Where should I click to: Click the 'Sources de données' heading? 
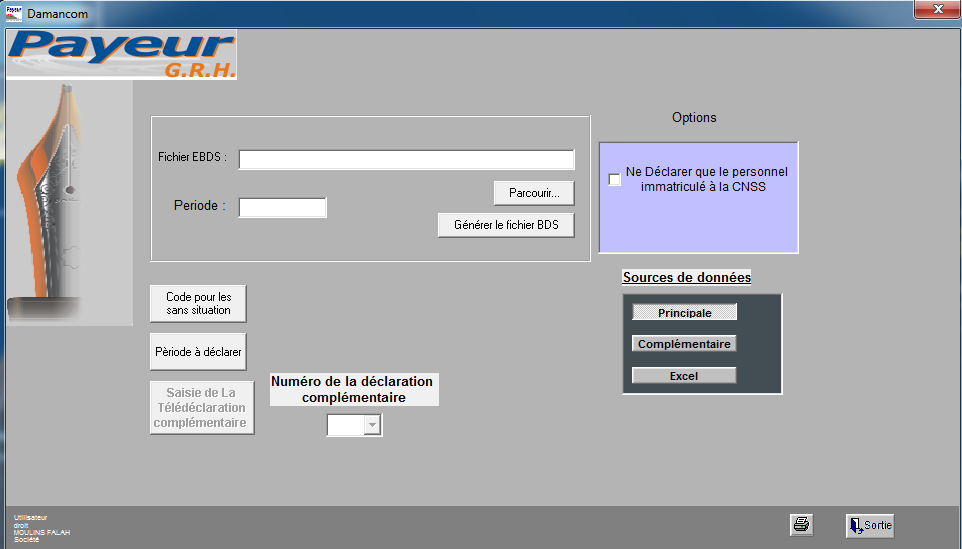[x=687, y=277]
